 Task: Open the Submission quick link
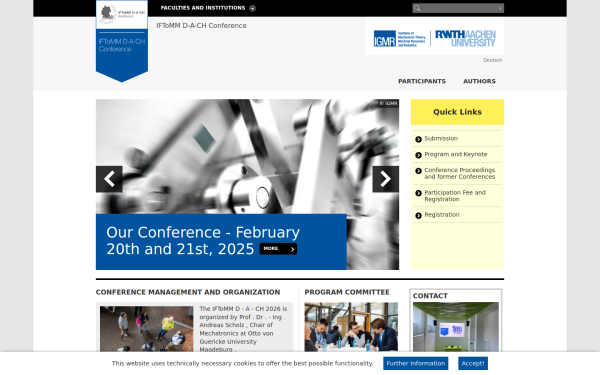(441, 139)
